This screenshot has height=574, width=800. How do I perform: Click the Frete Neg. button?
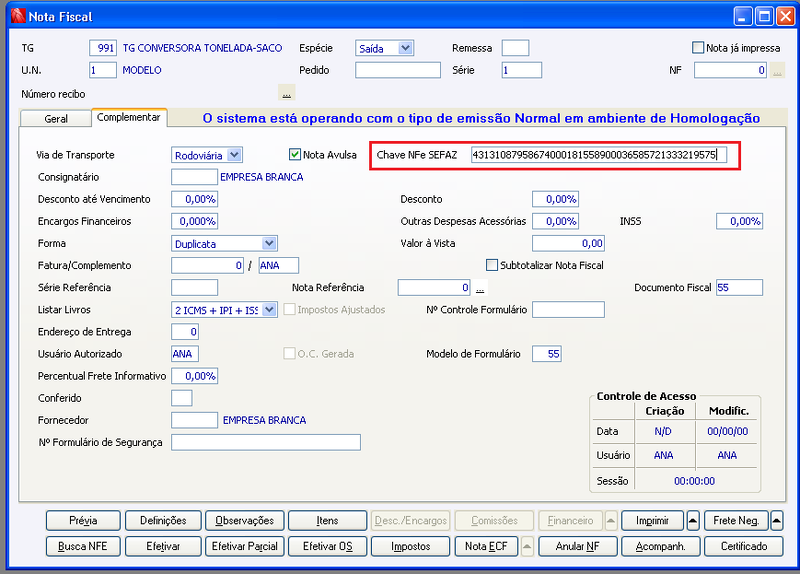[x=736, y=520]
